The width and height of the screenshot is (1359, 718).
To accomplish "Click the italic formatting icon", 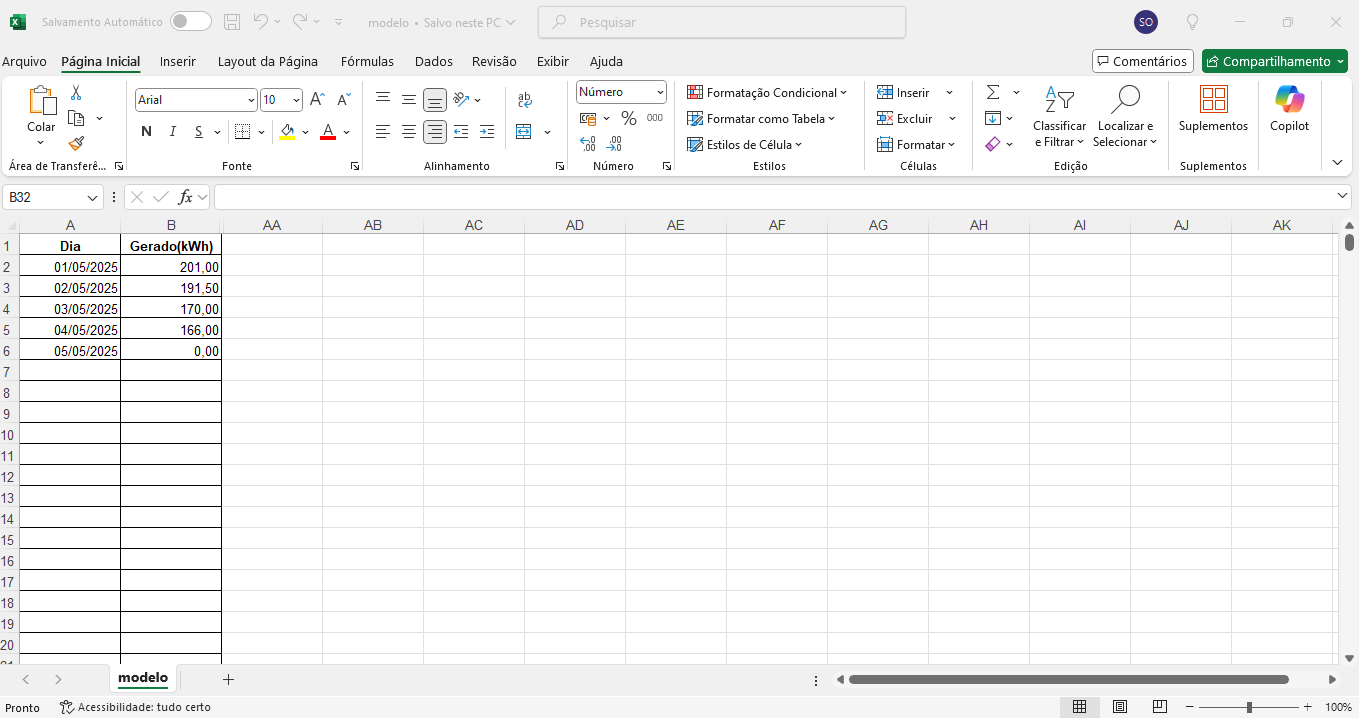I will coord(172,132).
